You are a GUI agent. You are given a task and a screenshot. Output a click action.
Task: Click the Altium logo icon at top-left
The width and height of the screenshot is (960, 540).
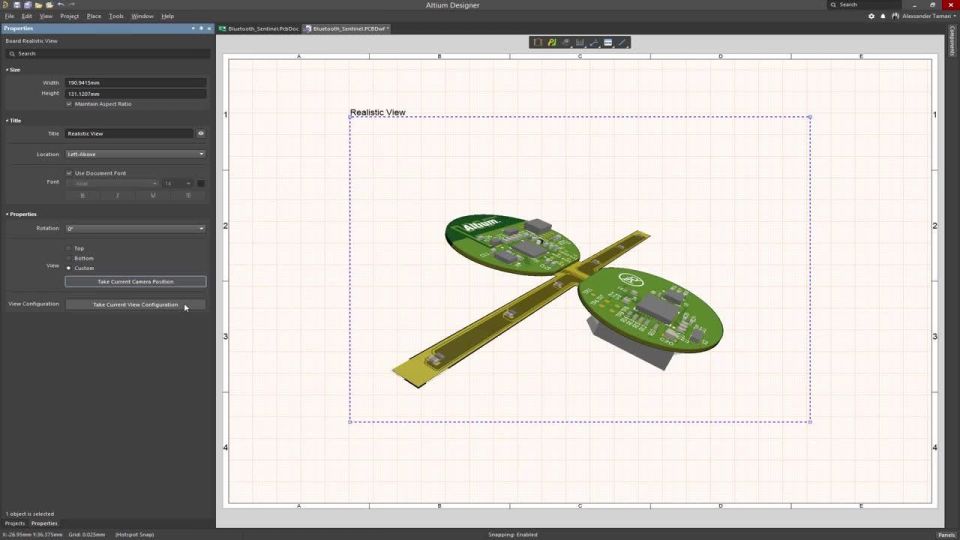pos(6,5)
